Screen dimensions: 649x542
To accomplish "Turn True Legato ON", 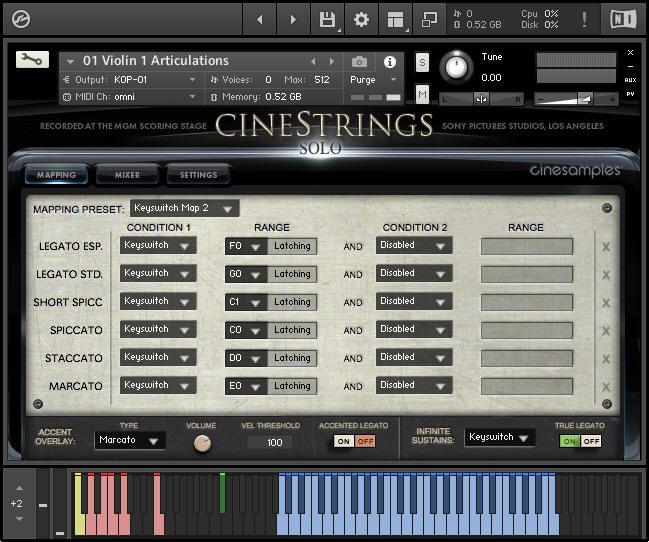I will [x=570, y=441].
